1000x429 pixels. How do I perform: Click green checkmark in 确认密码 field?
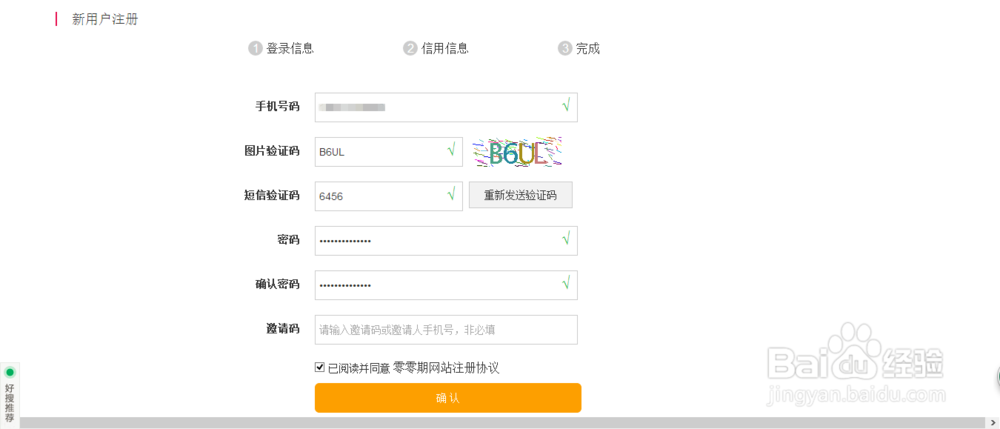566,283
